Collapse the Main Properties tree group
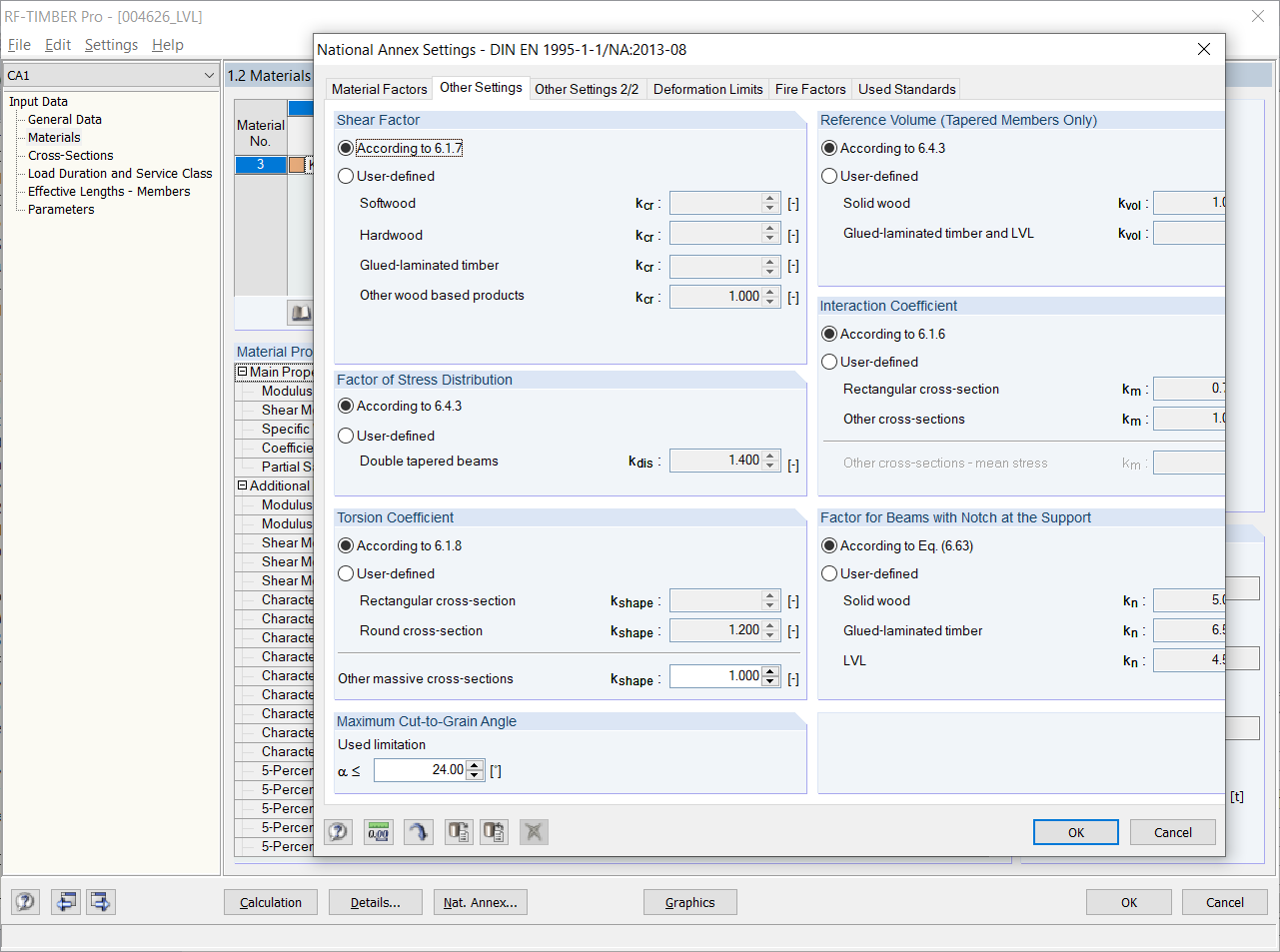 [x=242, y=372]
